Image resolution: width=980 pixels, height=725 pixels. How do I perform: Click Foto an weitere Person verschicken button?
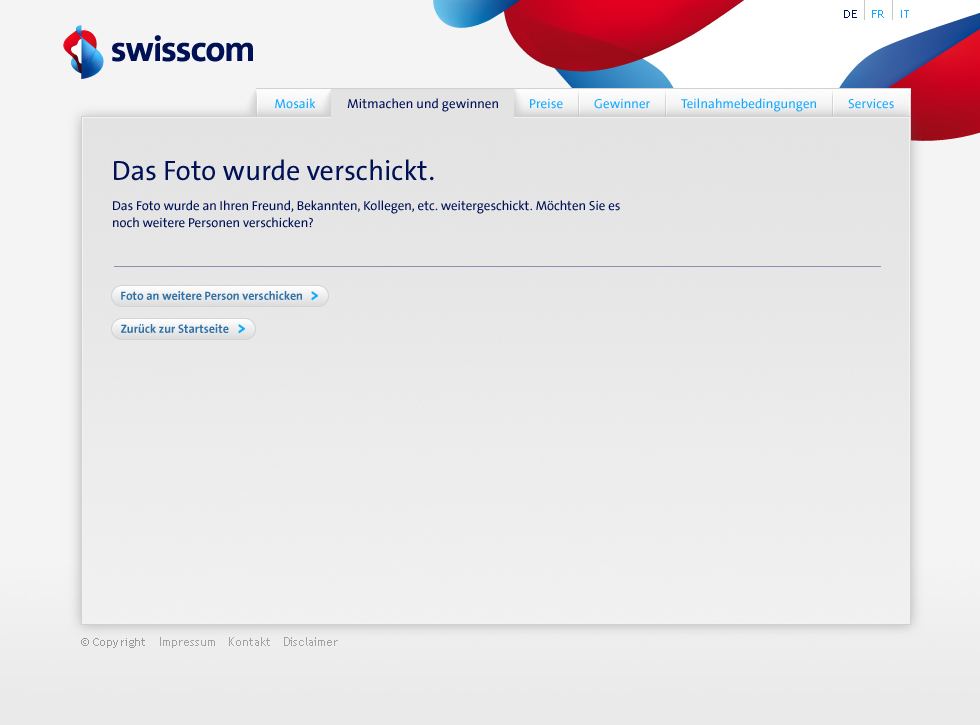[x=219, y=296]
